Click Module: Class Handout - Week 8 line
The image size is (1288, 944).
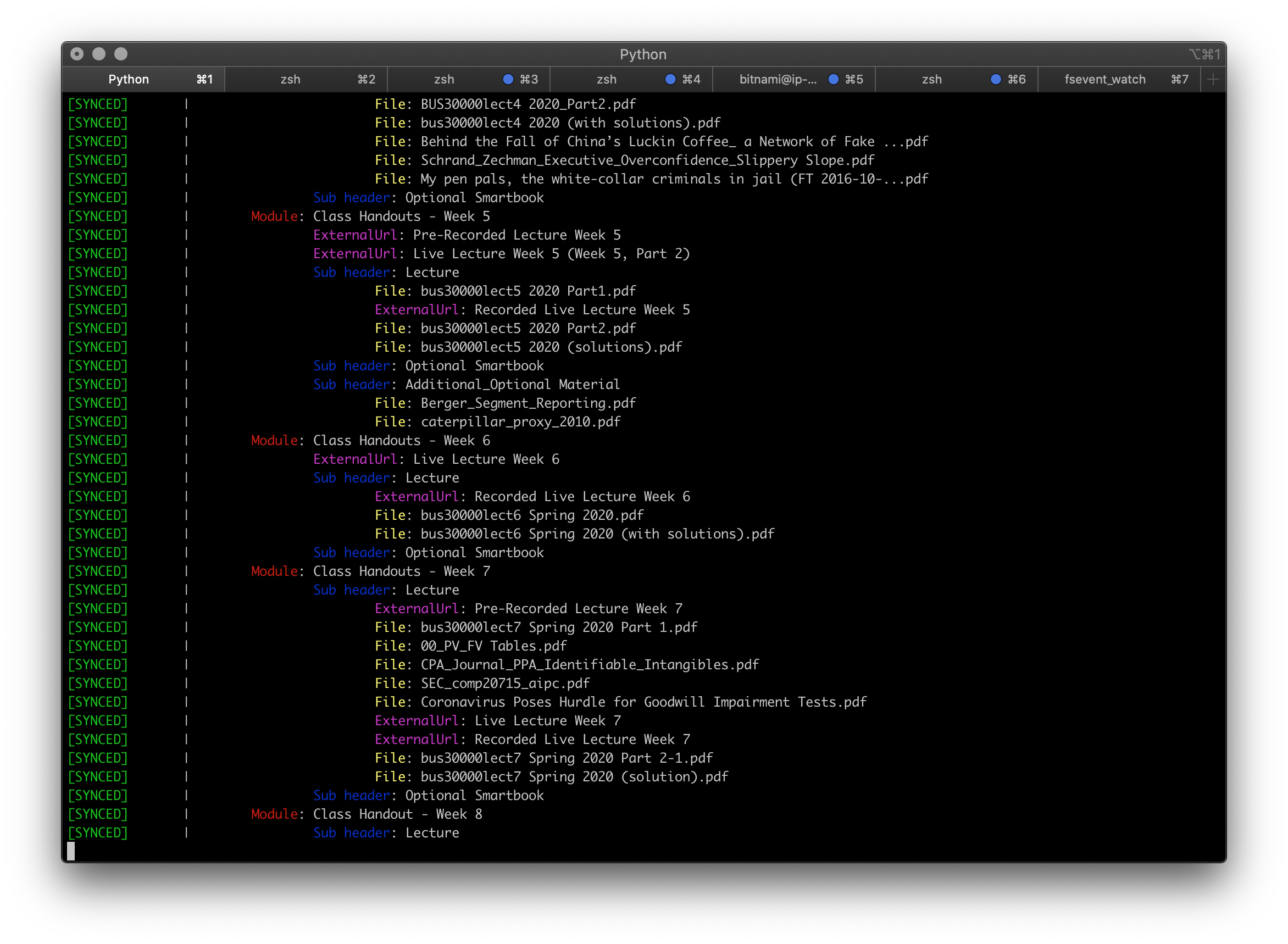pos(367,814)
